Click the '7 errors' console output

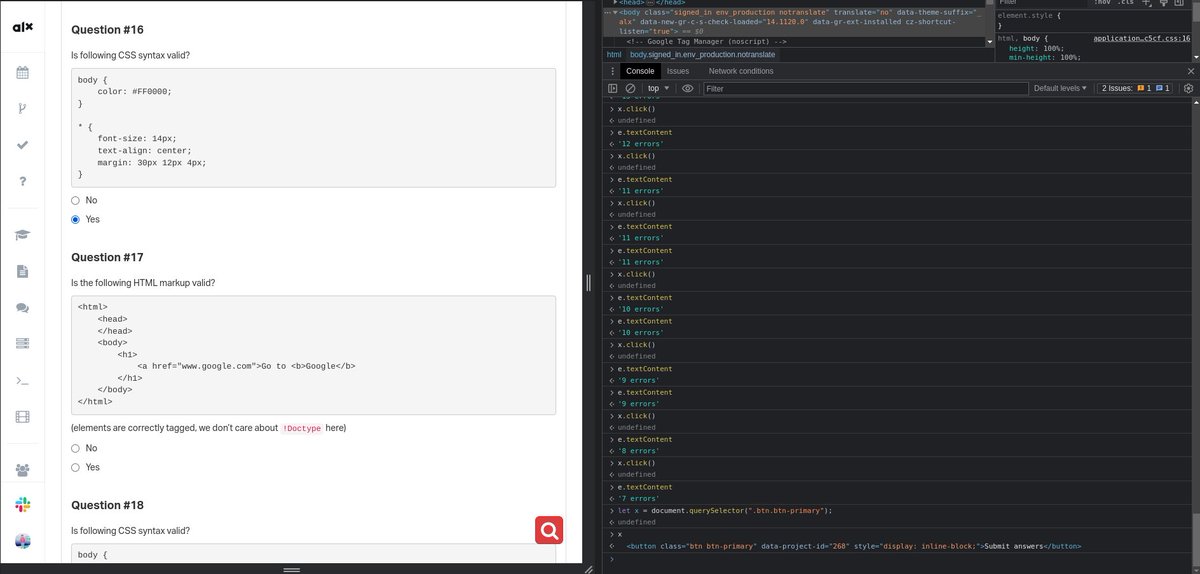638,498
